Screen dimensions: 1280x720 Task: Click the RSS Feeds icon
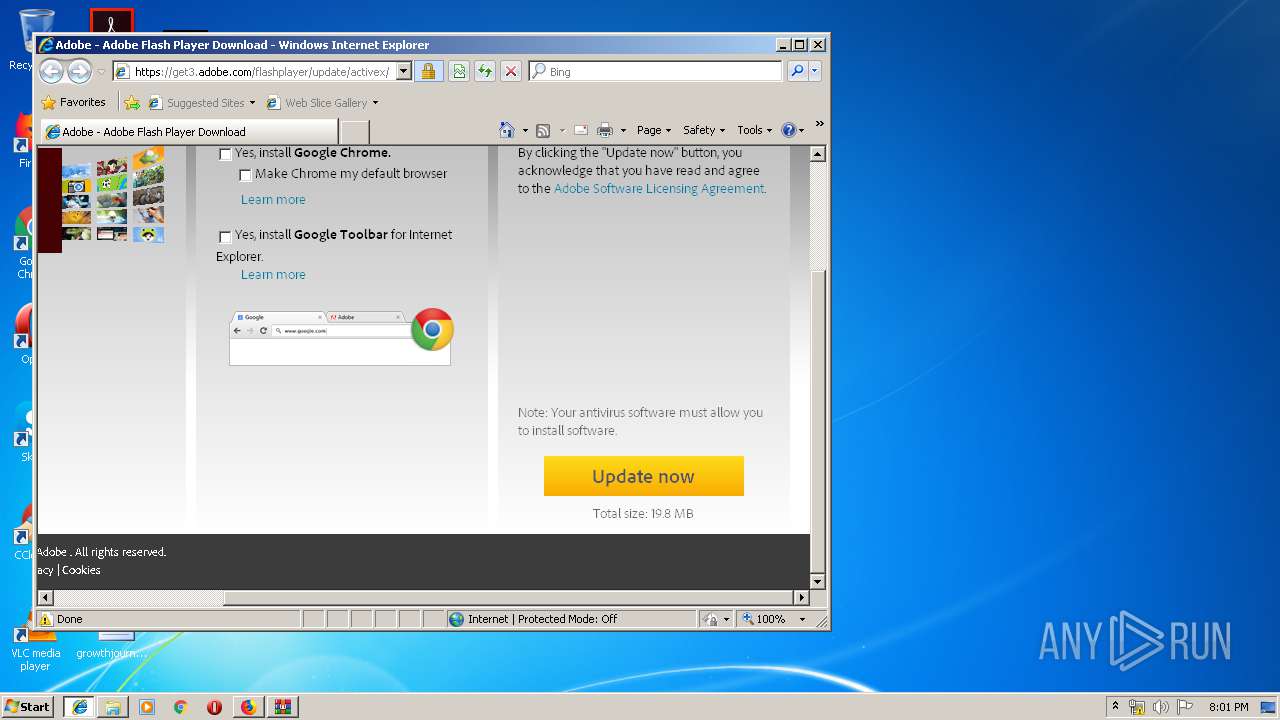click(x=543, y=130)
